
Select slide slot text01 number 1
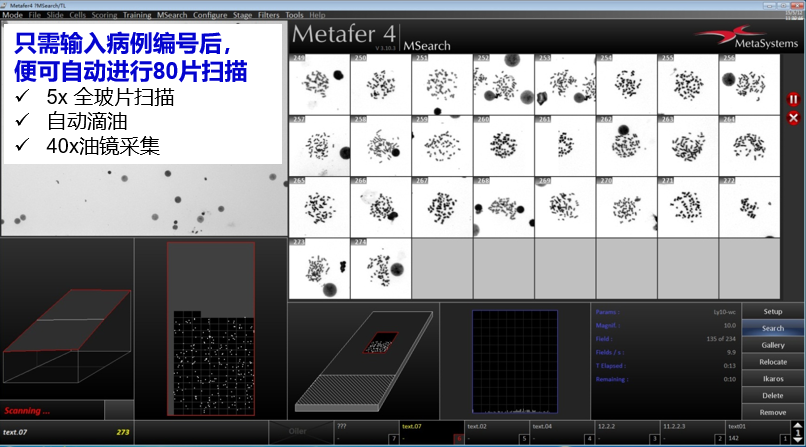tap(759, 432)
